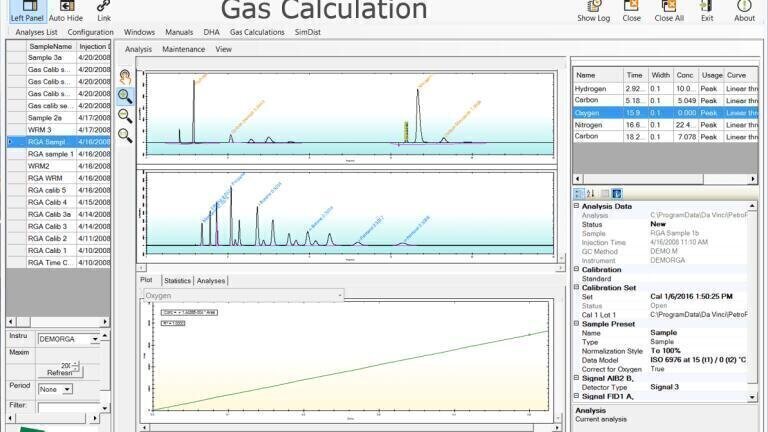The width and height of the screenshot is (768, 432).
Task: Open the Windows menu
Action: point(139,32)
